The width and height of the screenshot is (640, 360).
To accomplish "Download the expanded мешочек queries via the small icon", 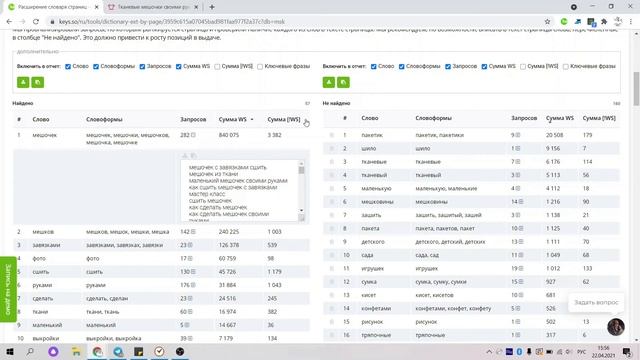I will 184,156.
